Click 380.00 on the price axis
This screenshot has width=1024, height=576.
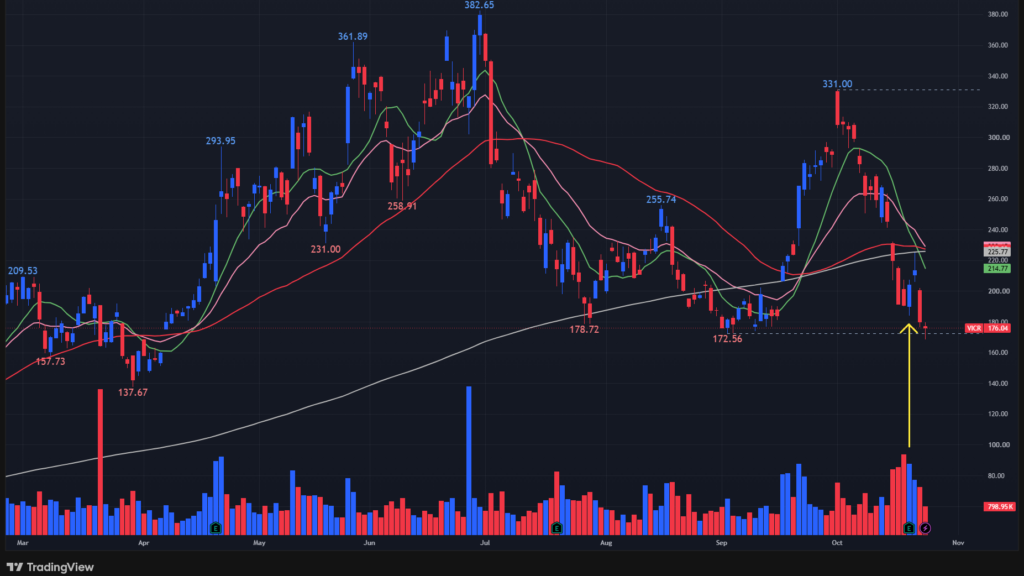point(997,14)
